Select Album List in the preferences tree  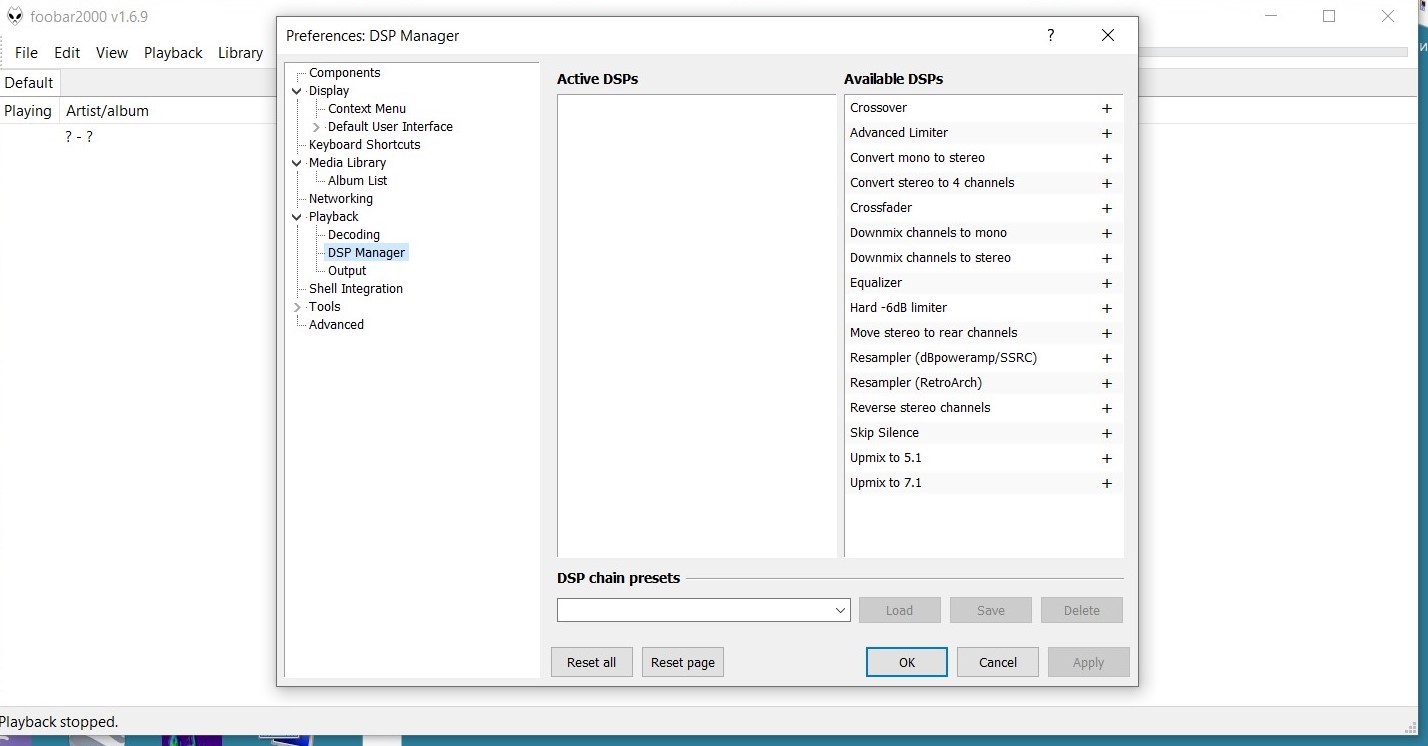[x=358, y=181]
